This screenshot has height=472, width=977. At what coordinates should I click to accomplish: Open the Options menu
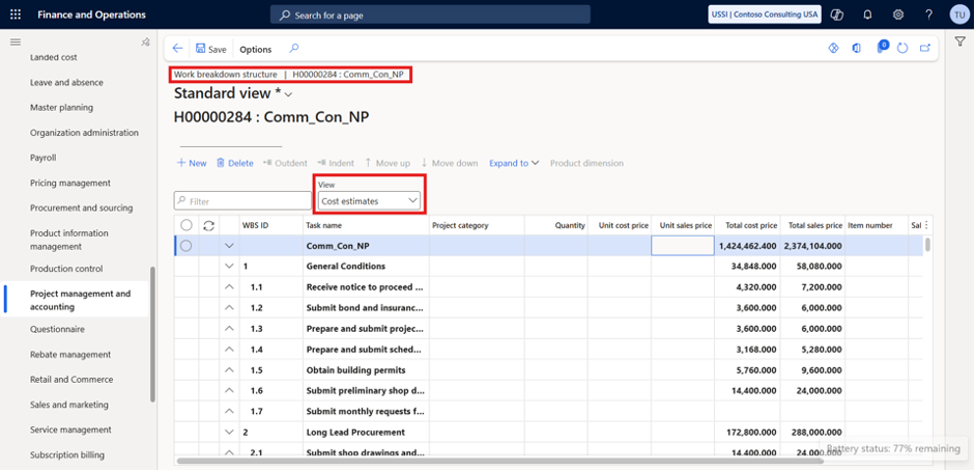click(255, 49)
